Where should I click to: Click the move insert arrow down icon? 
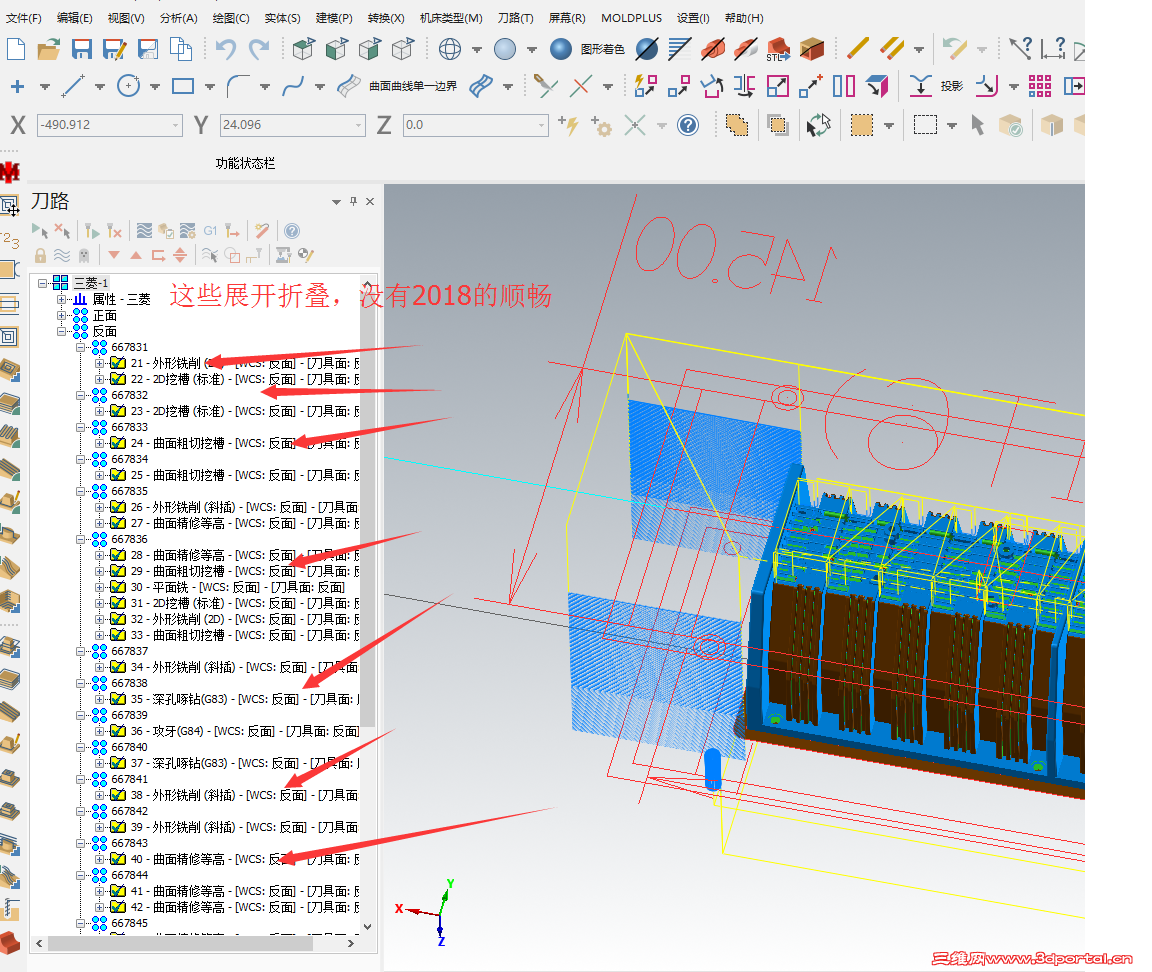click(x=114, y=255)
